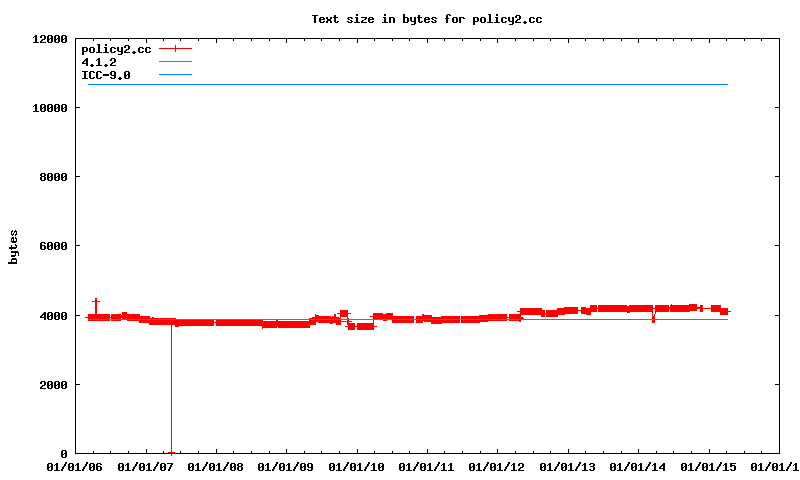This screenshot has width=800, height=480.
Task: Select the ICC-9.0 legend label
Action: click(105, 75)
